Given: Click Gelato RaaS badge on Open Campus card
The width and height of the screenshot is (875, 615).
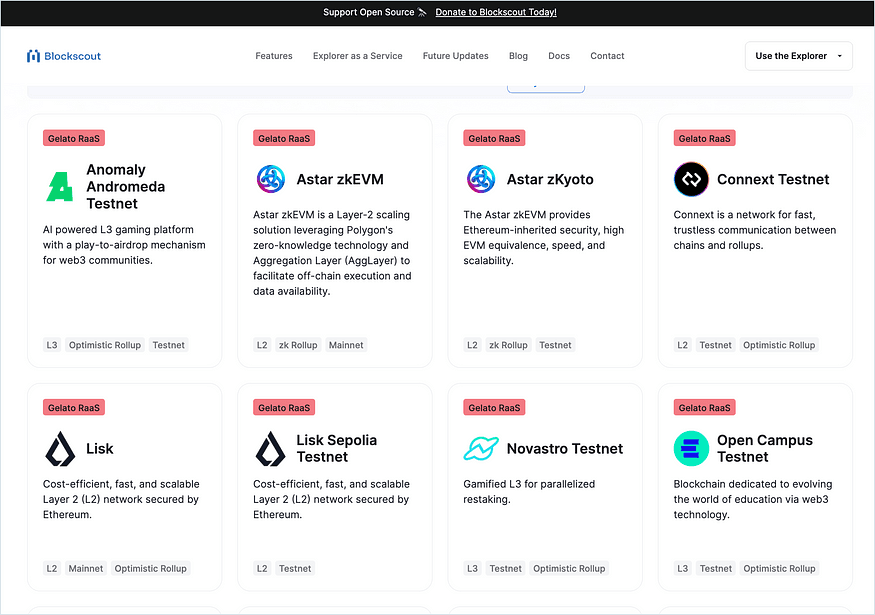Looking at the screenshot, I should (704, 407).
